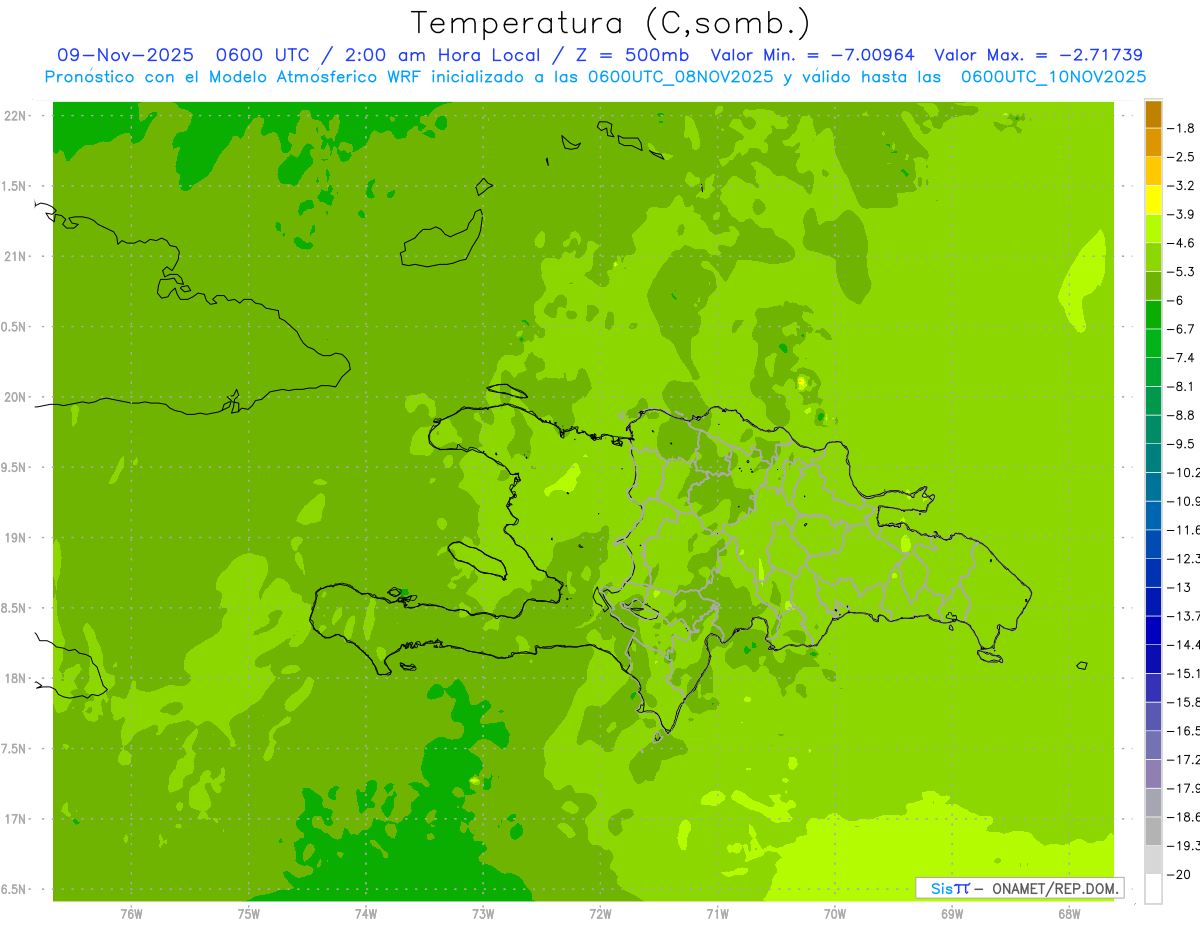Click the yellow colorbar segment between -3.2 and -3.9
The image size is (1200, 927).
click(x=1153, y=200)
